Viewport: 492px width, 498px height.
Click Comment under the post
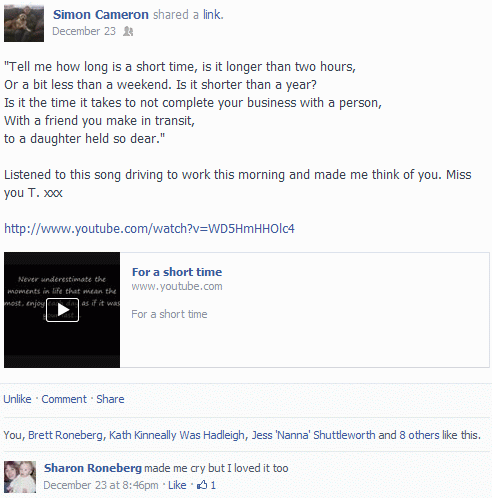[64, 399]
